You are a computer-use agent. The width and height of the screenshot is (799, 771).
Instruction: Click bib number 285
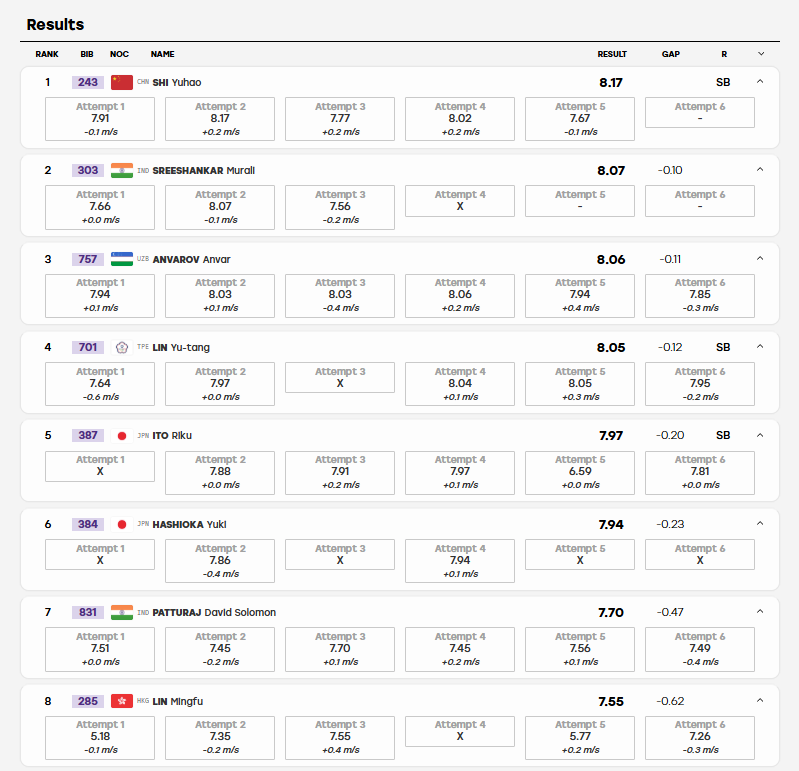[88, 701]
